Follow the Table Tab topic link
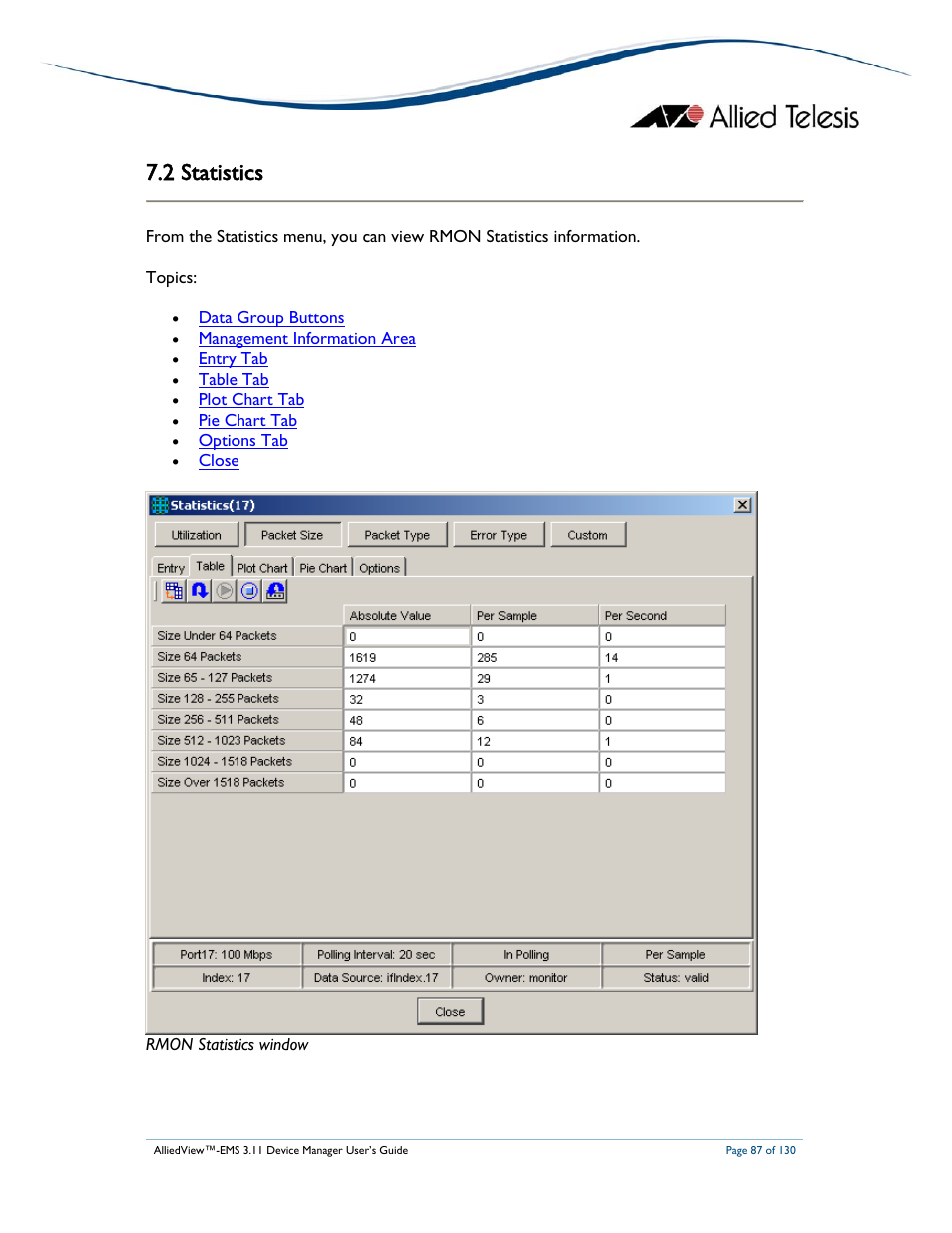Viewport: 952px width, 1233px height. click(x=234, y=380)
